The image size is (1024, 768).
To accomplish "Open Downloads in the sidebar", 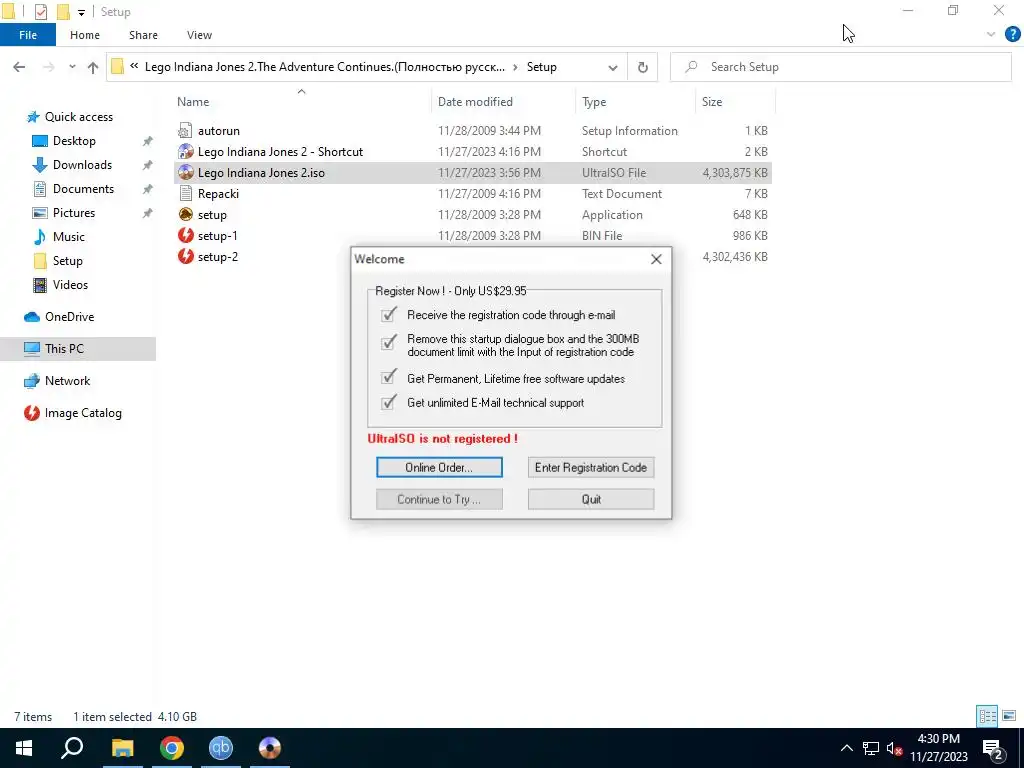I will pos(82,165).
